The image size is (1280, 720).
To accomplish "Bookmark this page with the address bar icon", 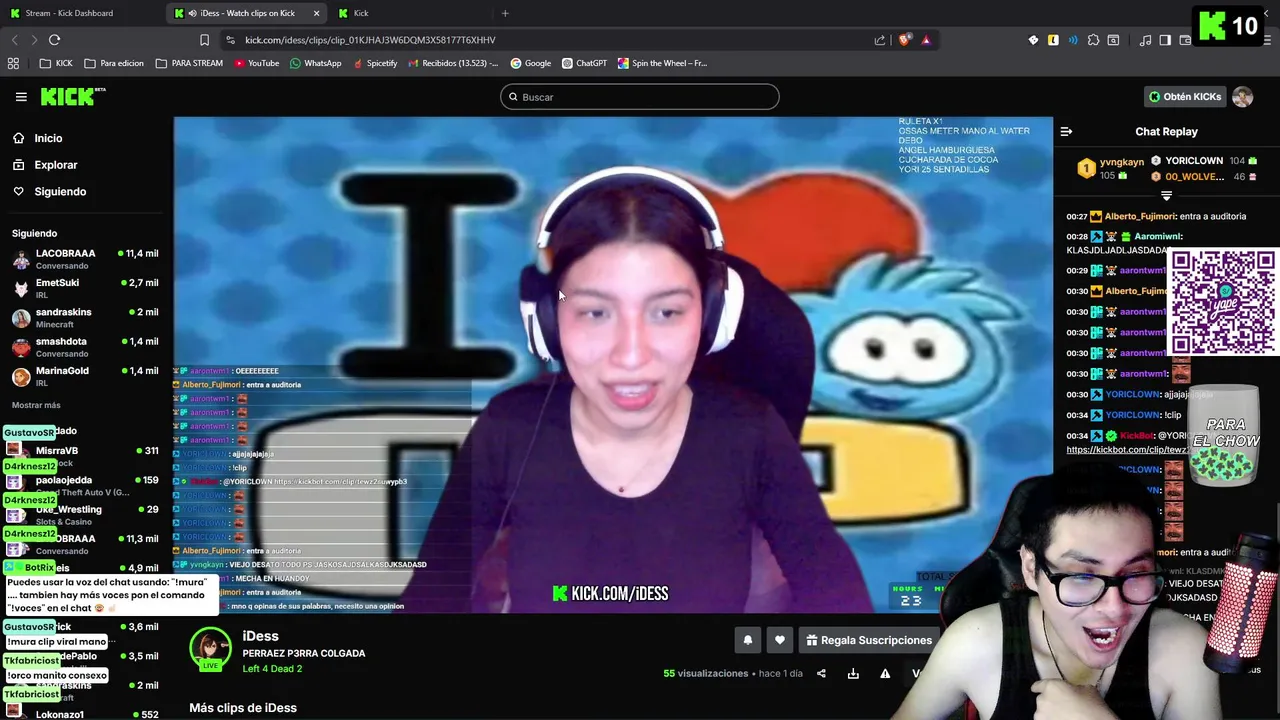I will (204, 40).
